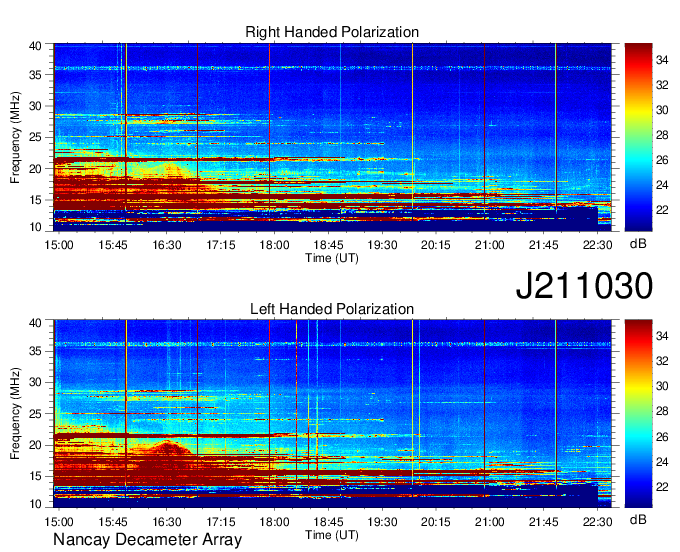
Task: Click the "34" dB tick on the Right Handed color bar
Action: [x=662, y=60]
